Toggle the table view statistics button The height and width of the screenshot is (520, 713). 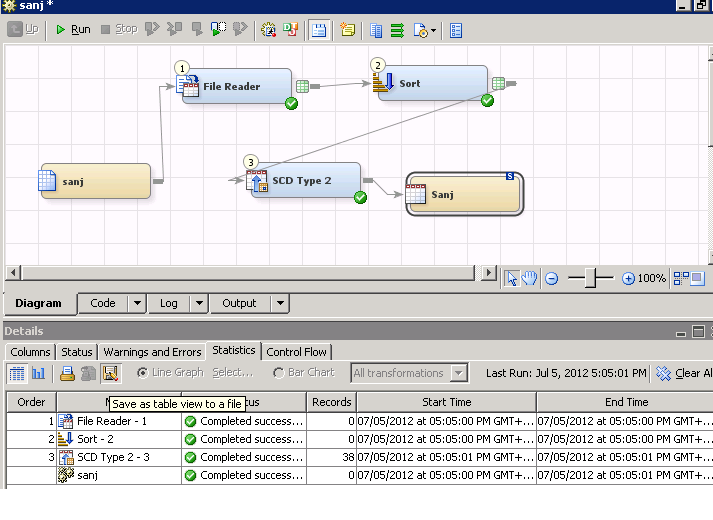pyautogui.click(x=17, y=373)
